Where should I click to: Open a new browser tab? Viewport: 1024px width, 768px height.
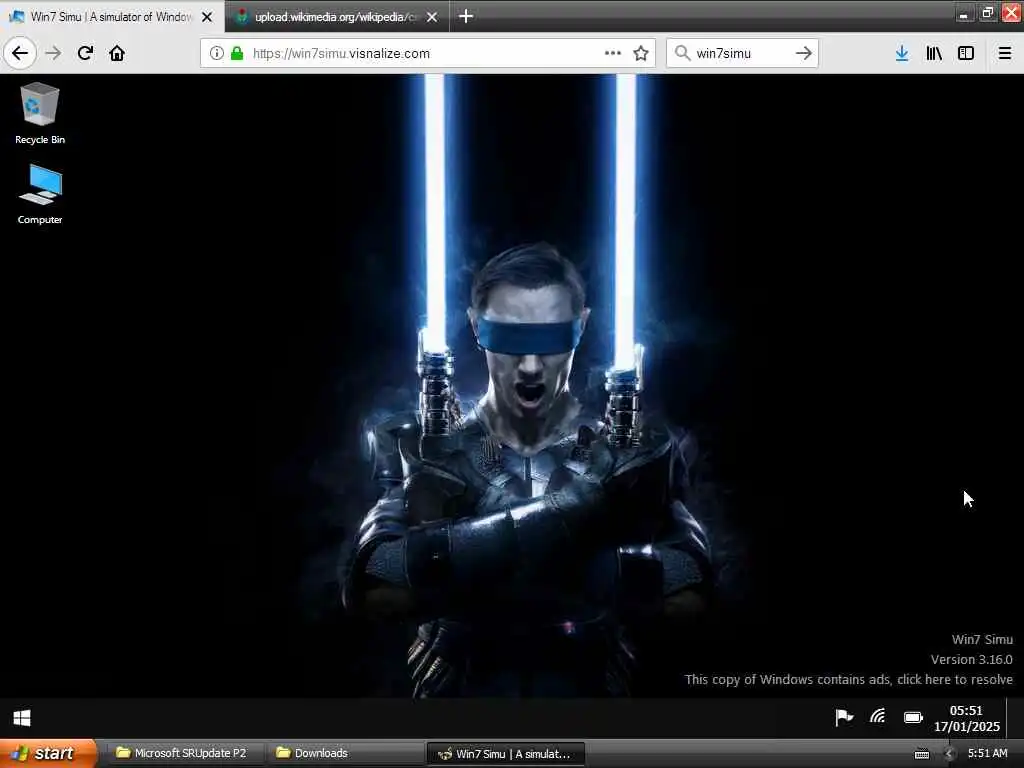tap(466, 16)
